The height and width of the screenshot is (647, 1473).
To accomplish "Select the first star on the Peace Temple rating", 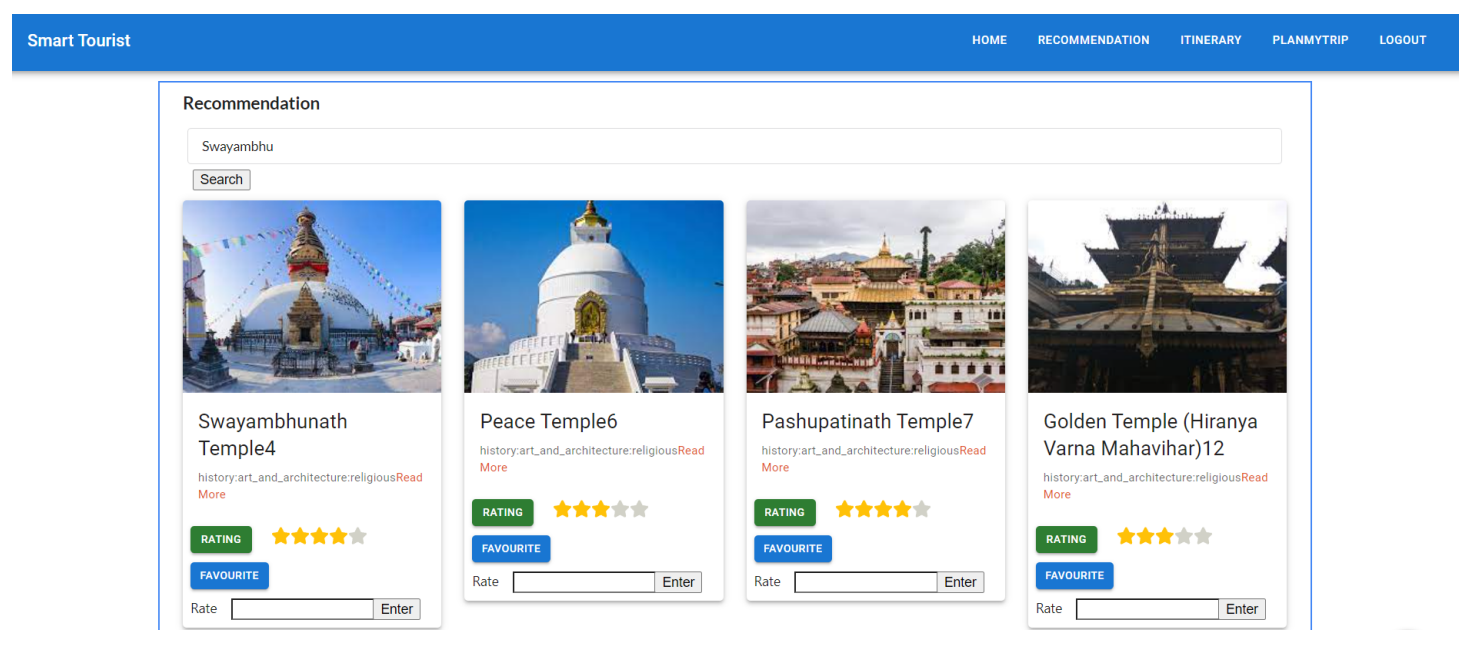I will (x=562, y=509).
